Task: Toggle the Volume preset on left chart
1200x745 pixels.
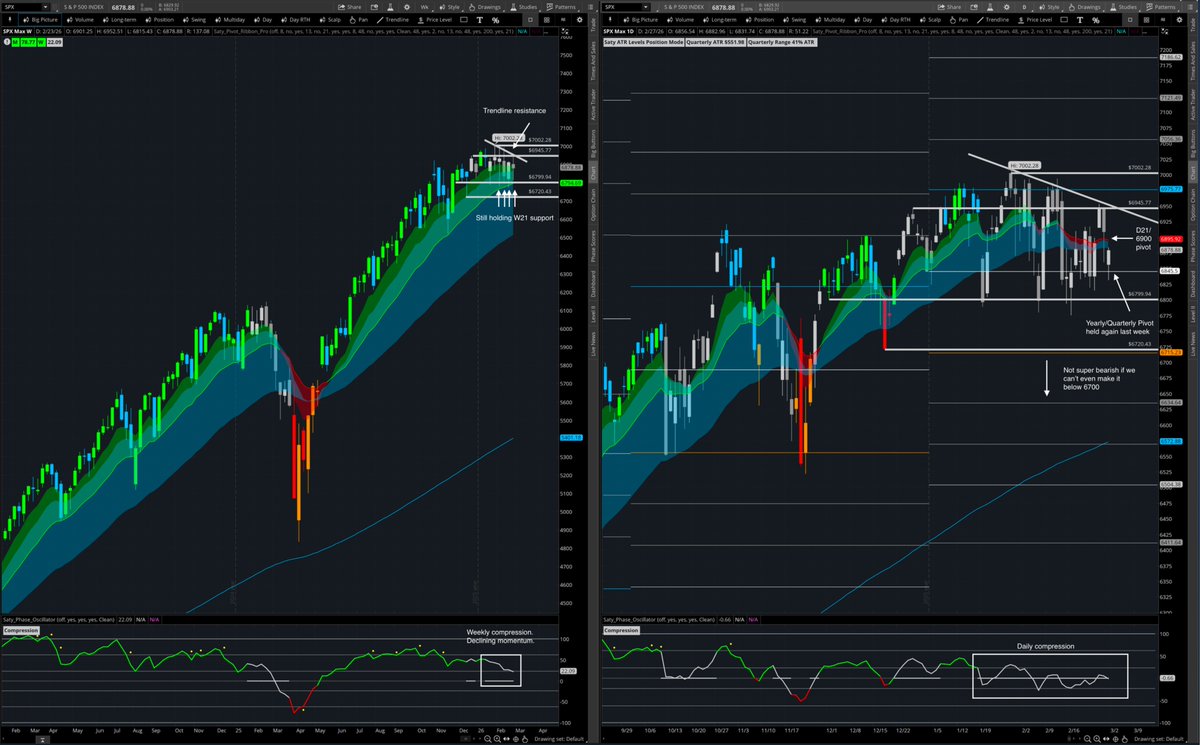Action: tap(81, 20)
